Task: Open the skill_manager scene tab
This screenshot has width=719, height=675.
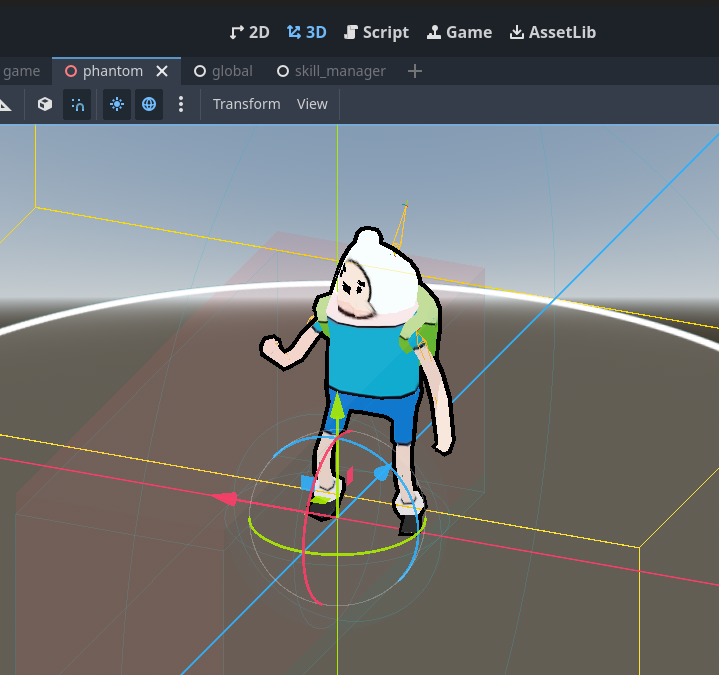Action: click(x=332, y=72)
